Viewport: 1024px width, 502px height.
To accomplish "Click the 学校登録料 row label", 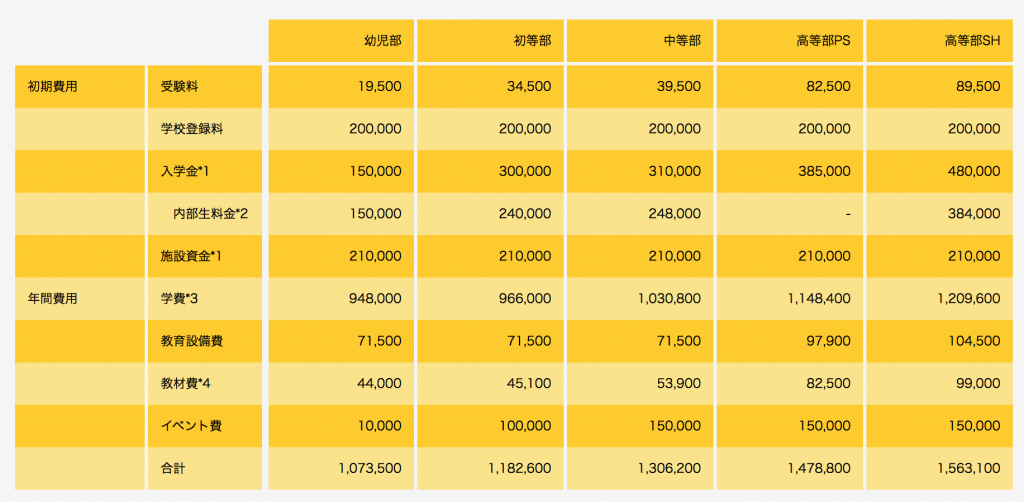I will pyautogui.click(x=192, y=129).
